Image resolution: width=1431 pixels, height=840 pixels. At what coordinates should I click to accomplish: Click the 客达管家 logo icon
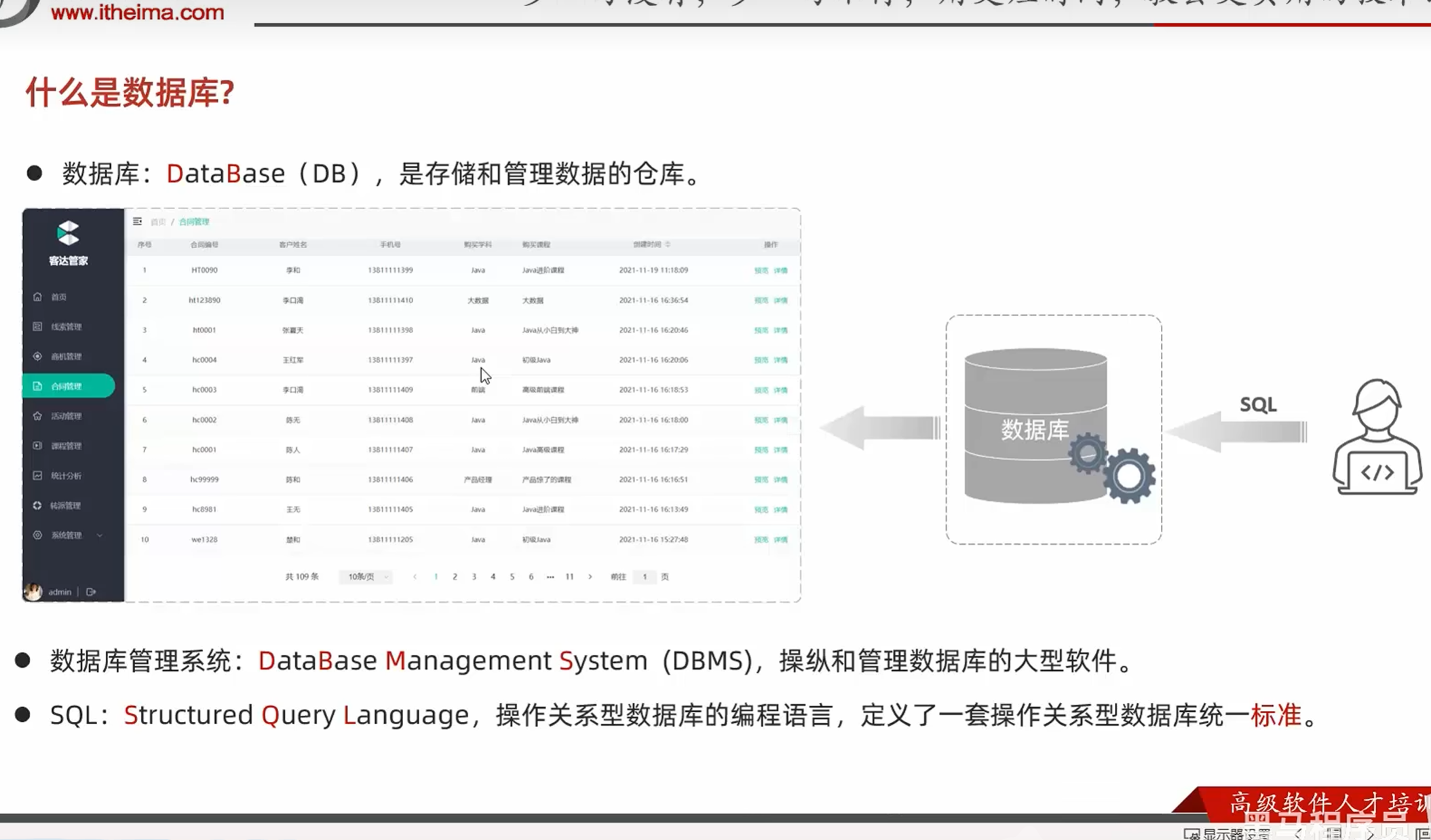point(68,233)
